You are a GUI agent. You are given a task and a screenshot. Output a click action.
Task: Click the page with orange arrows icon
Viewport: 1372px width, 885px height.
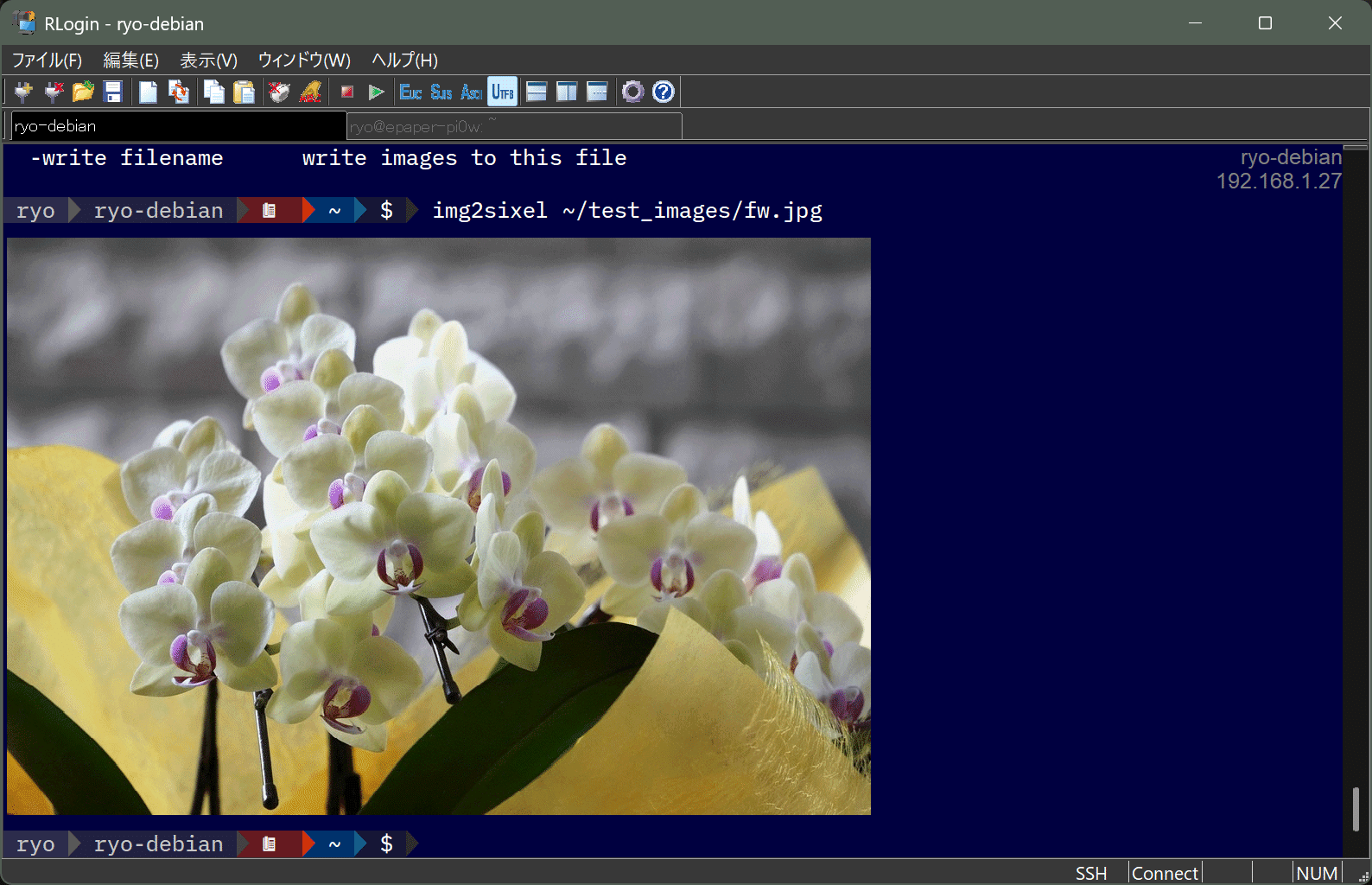click(179, 92)
